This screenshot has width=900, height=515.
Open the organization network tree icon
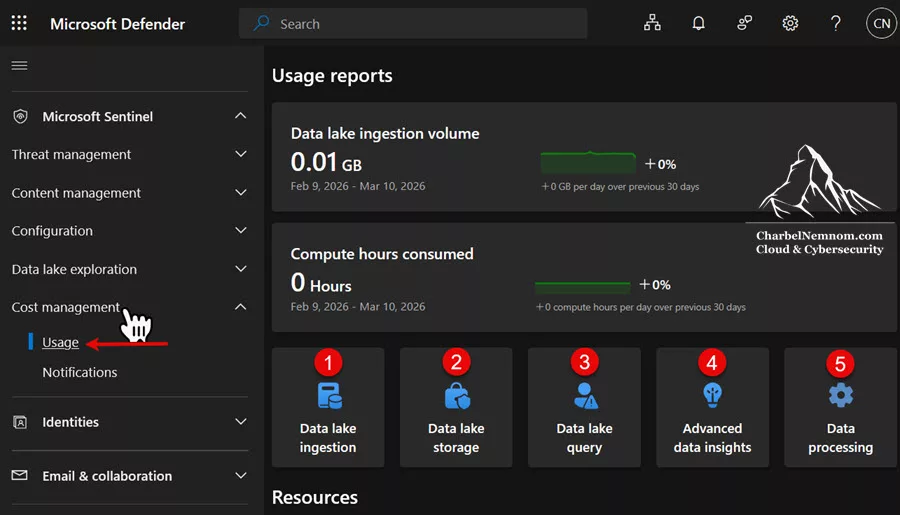[x=652, y=23]
